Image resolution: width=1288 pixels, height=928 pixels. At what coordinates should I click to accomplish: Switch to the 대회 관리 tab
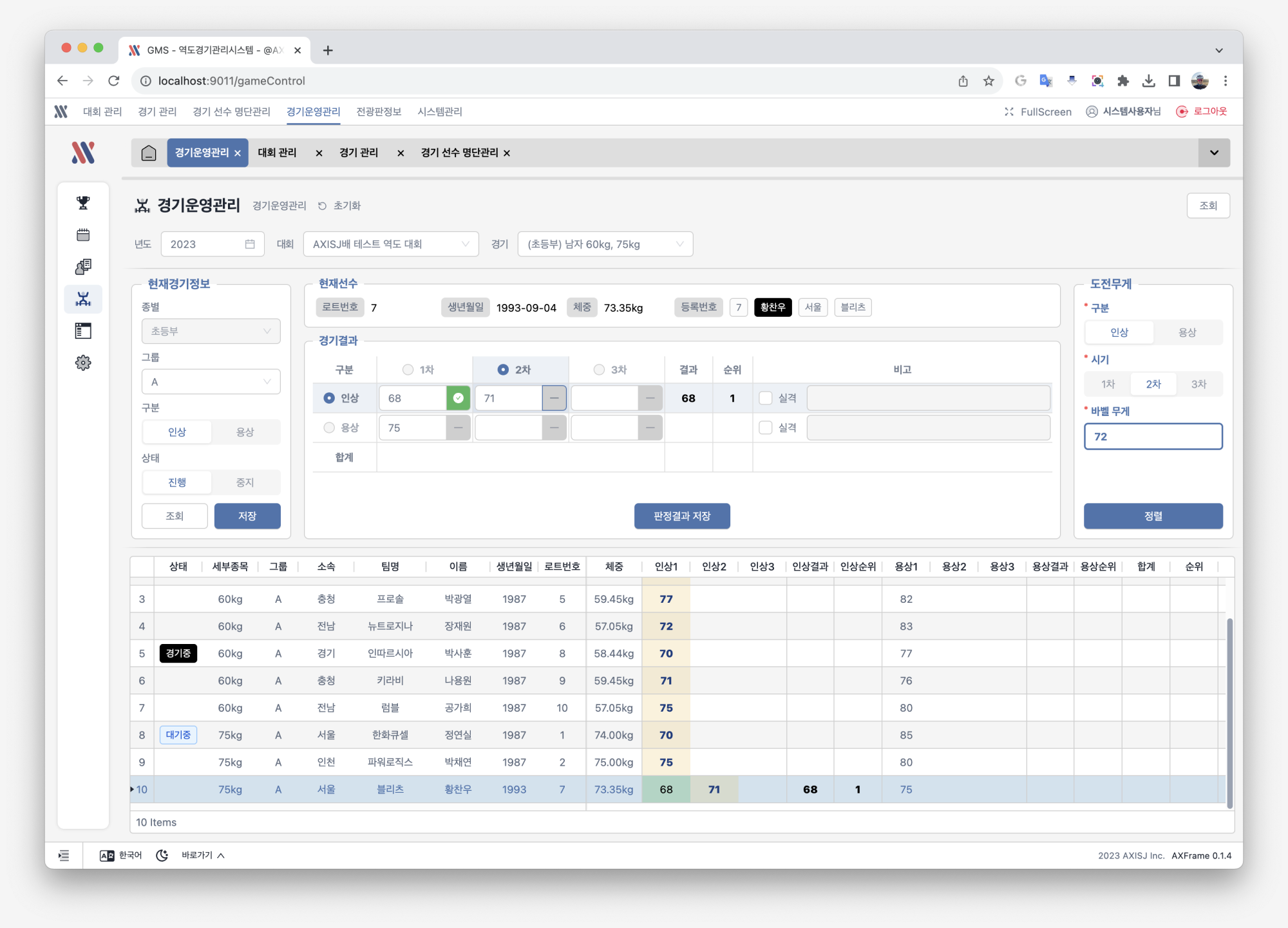pyautogui.click(x=278, y=153)
